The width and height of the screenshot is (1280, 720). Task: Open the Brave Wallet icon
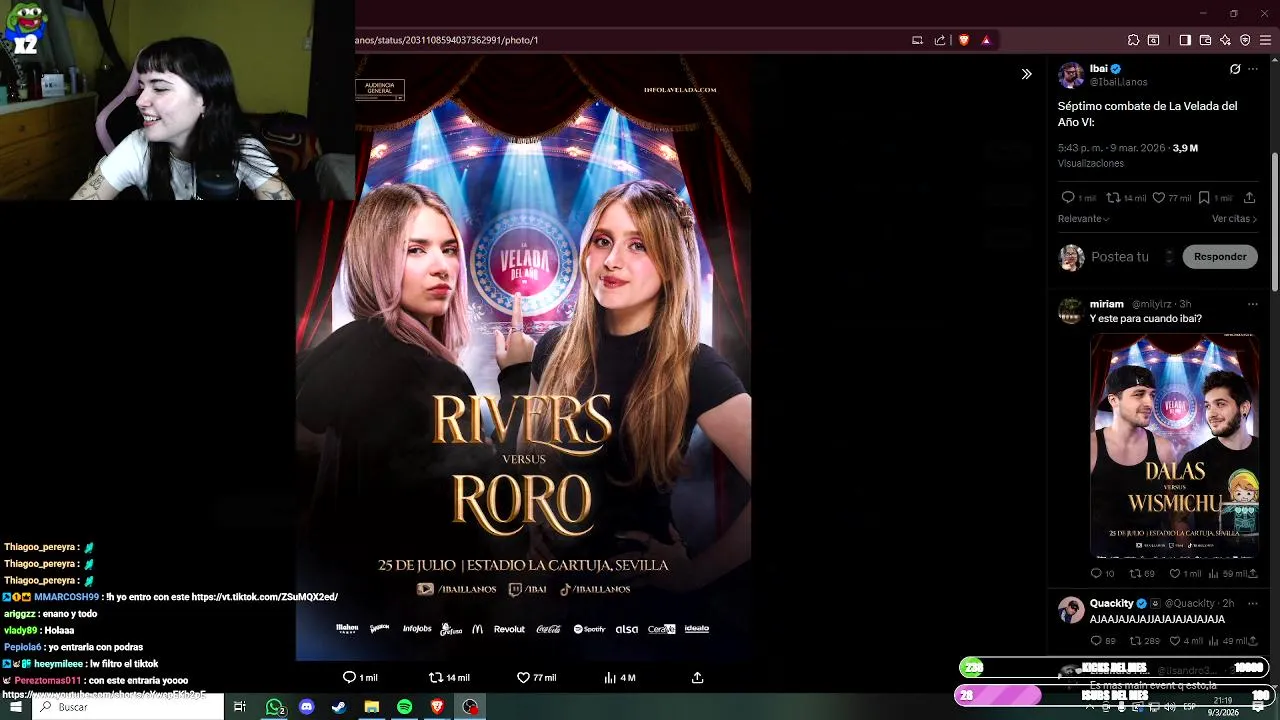click(x=1205, y=40)
